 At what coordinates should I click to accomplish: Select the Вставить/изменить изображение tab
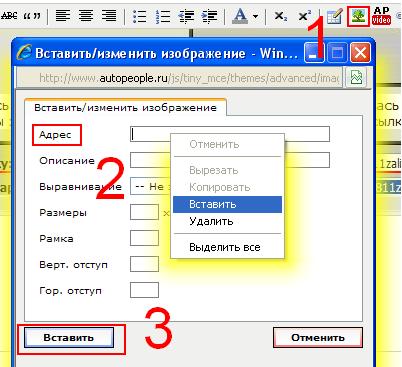coord(125,107)
